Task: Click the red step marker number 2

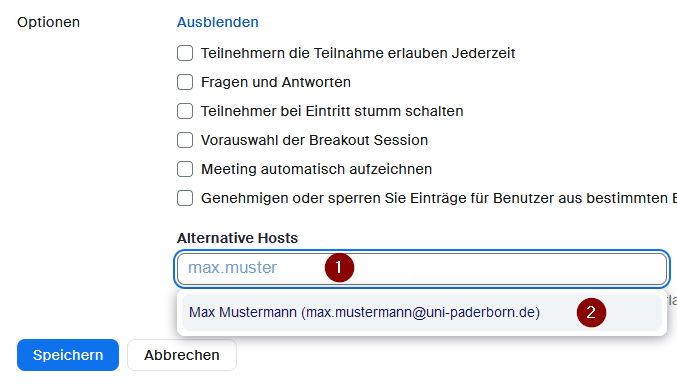Action: point(591,313)
